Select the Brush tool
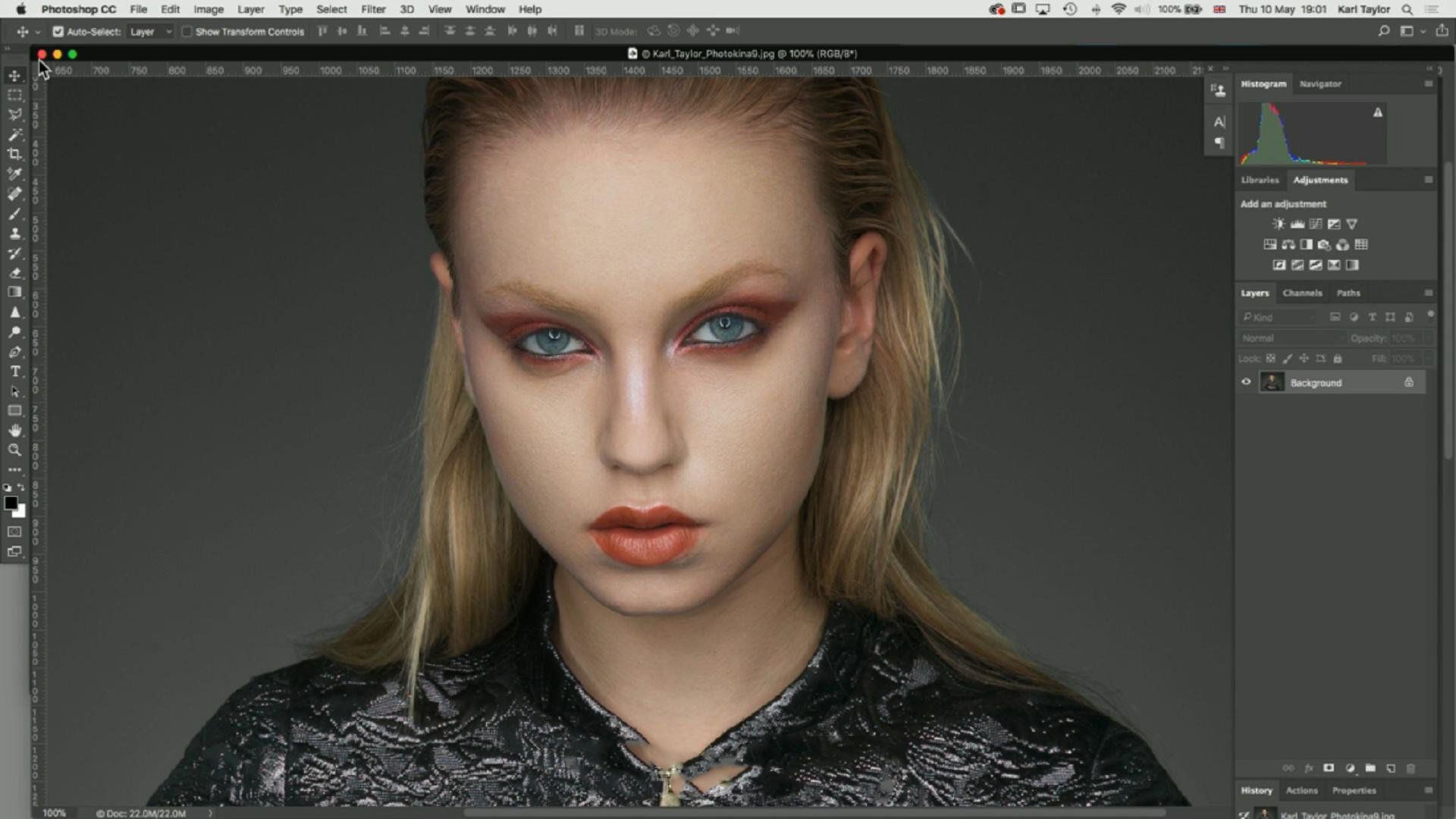This screenshot has height=819, width=1456. pyautogui.click(x=14, y=213)
